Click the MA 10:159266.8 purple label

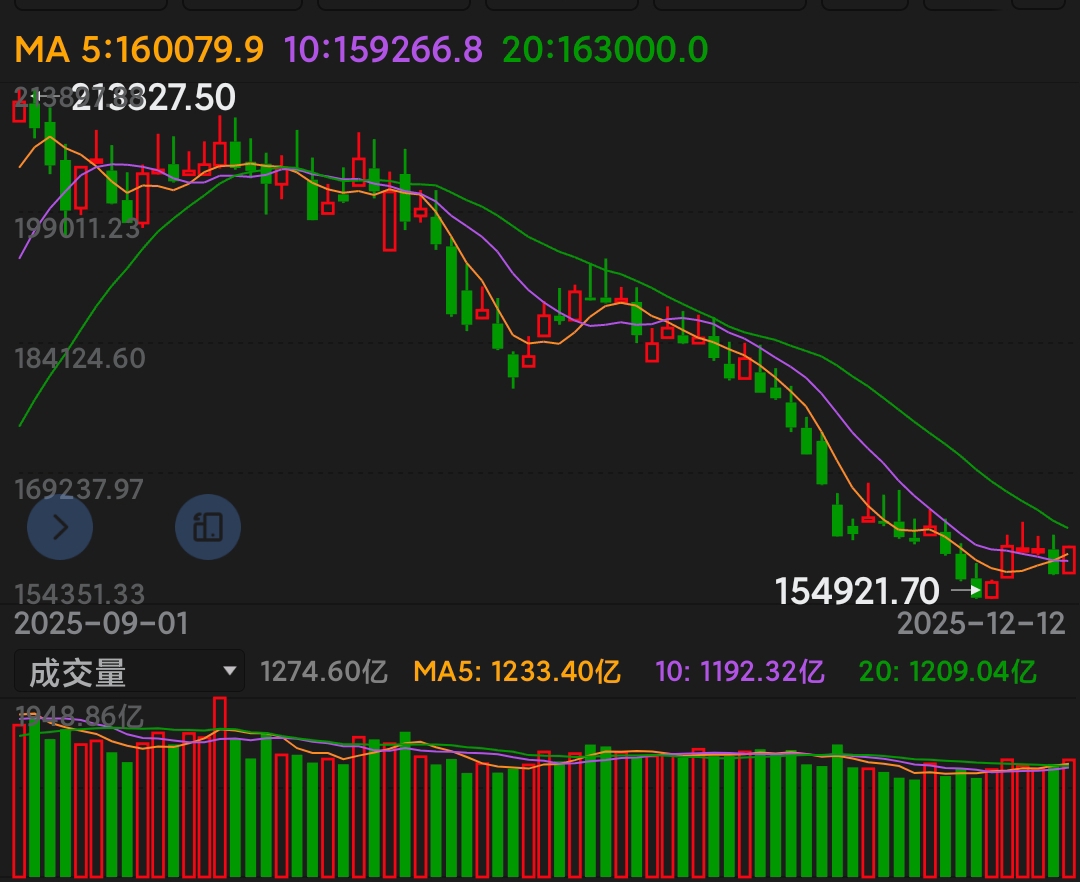(383, 50)
